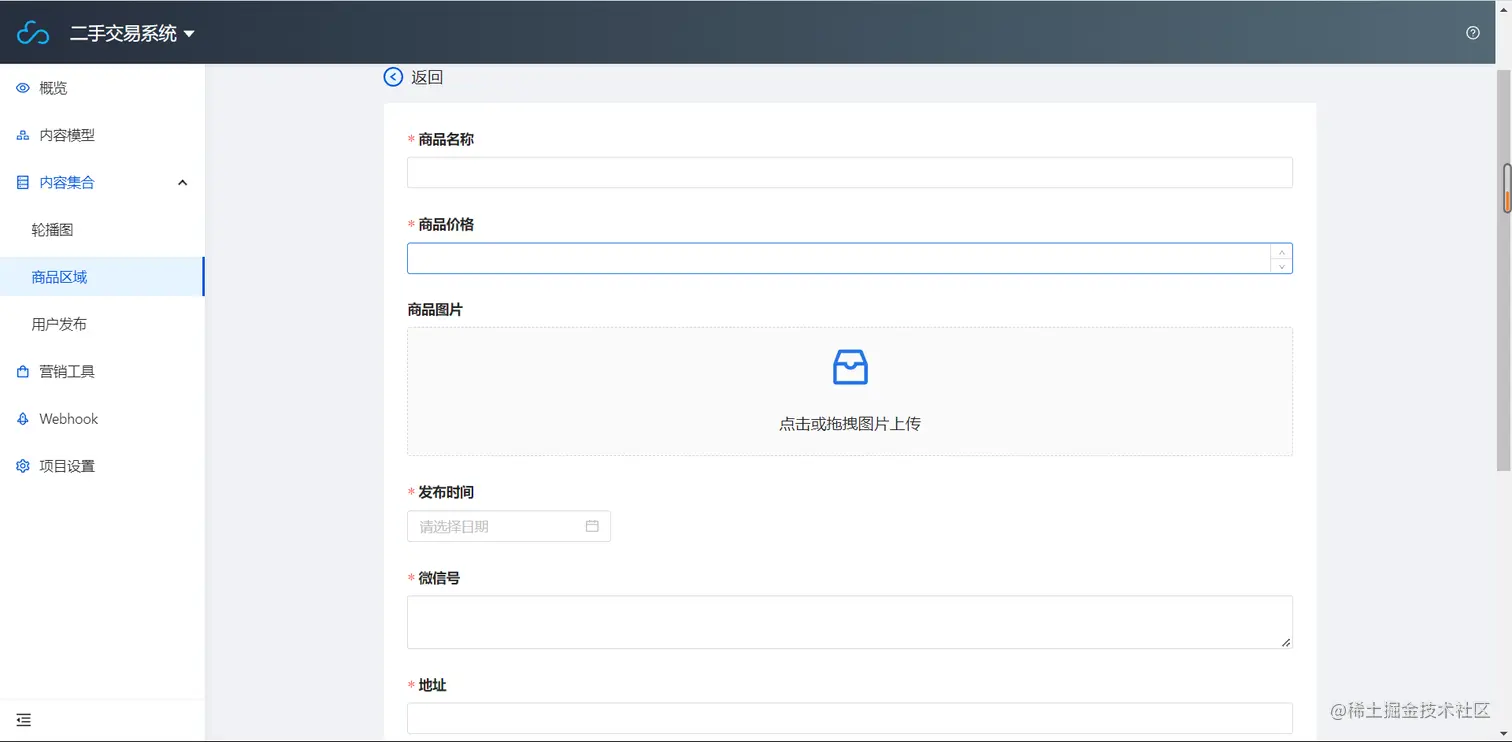Click the 概览 eye icon

23,88
